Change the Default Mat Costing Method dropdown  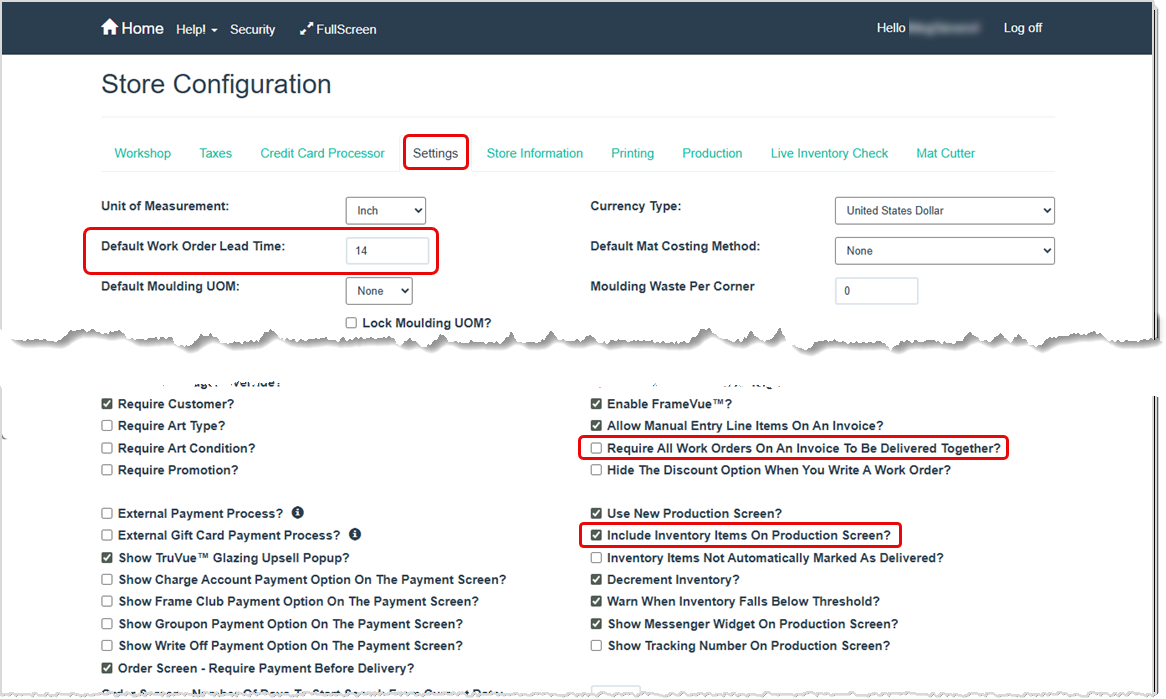(944, 250)
